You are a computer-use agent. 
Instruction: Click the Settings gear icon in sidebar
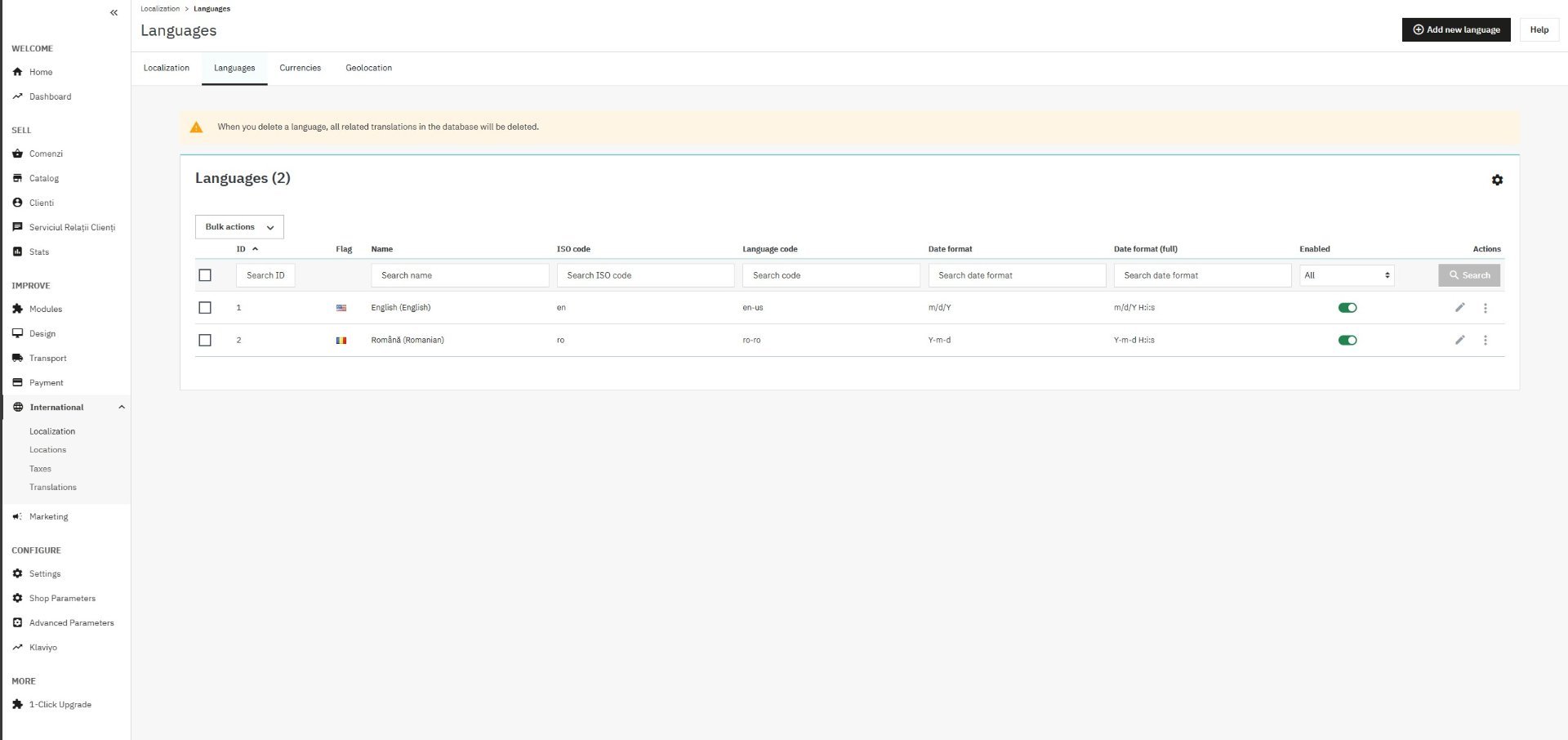click(17, 573)
